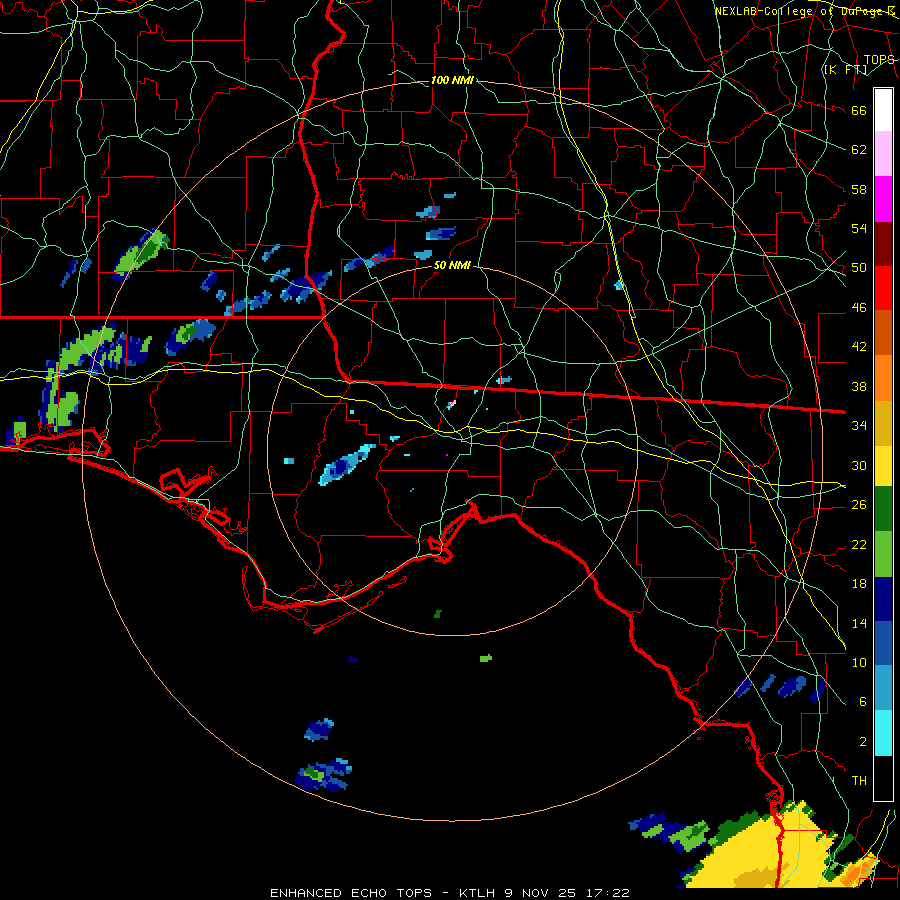Pick the light blue legend swatch
Screen dimensions: 900x900
pyautogui.click(x=883, y=688)
